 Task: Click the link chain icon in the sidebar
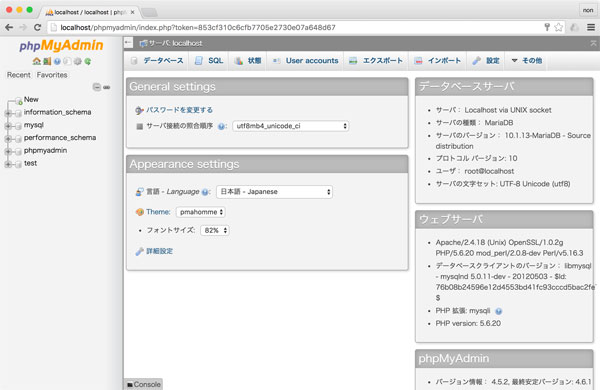coord(107,87)
